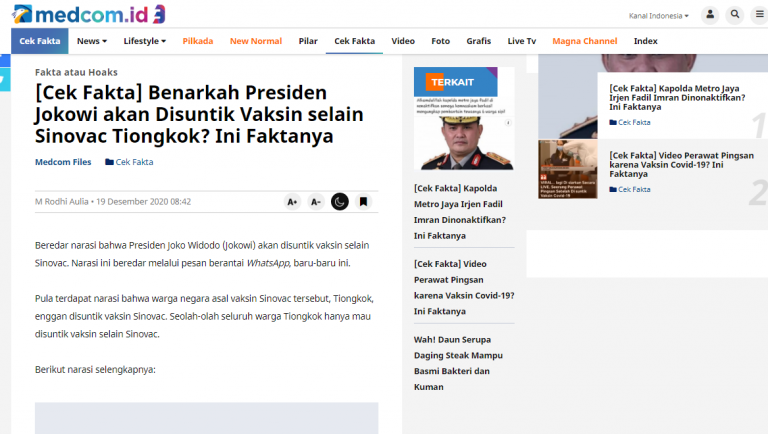Open the nurse video thumbnail
This screenshot has height=434, width=768.
tap(568, 169)
